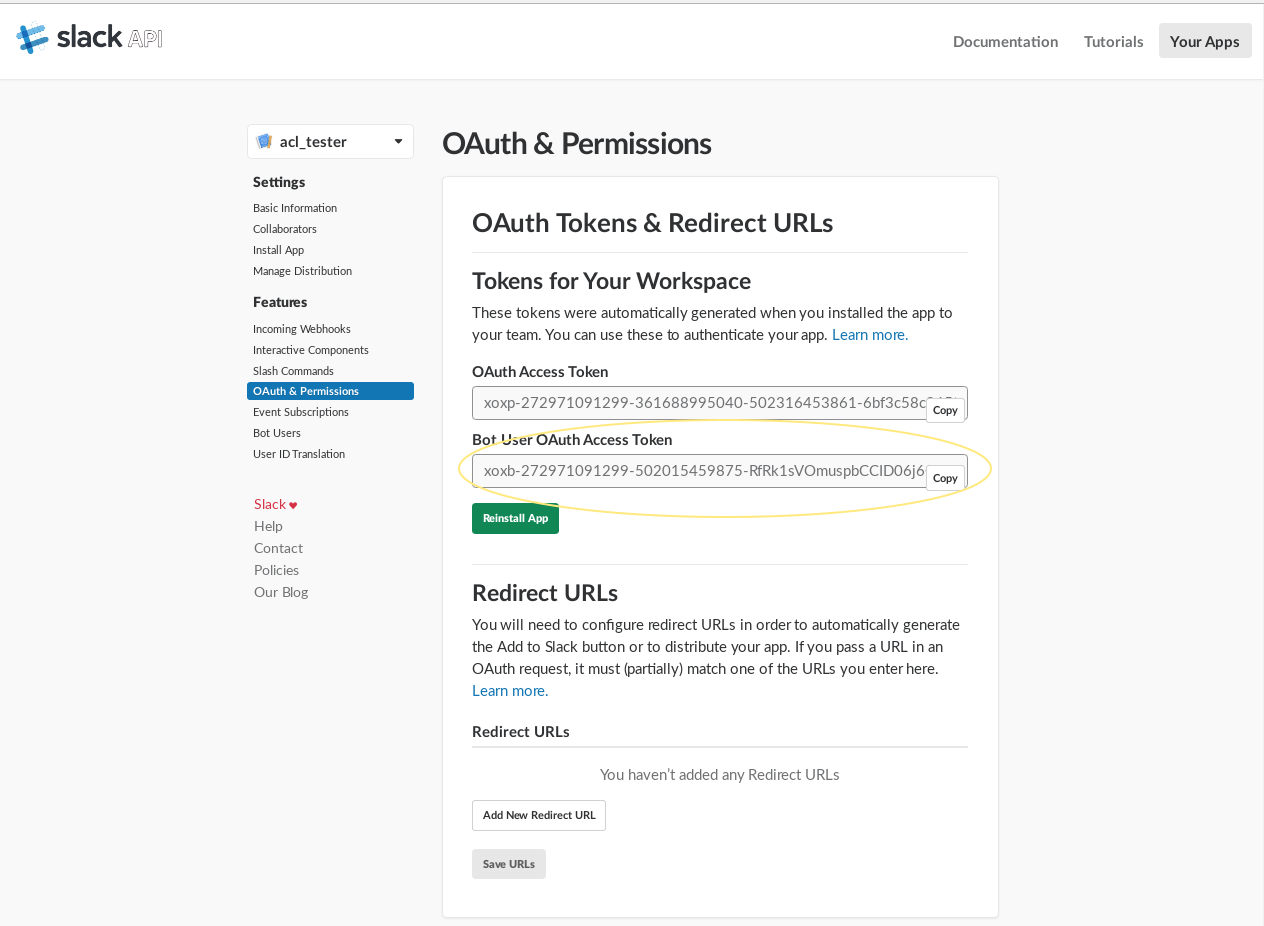Click Add New Redirect URL button
Viewport: 1264px width, 926px height.
tap(539, 815)
